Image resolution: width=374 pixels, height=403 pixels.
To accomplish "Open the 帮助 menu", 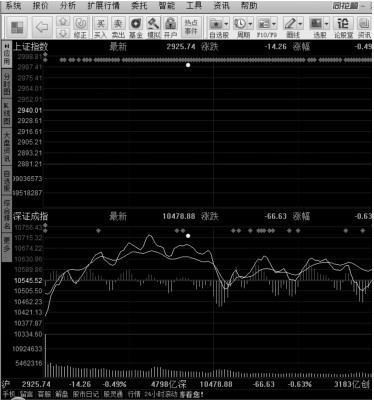I will click(x=249, y=6).
